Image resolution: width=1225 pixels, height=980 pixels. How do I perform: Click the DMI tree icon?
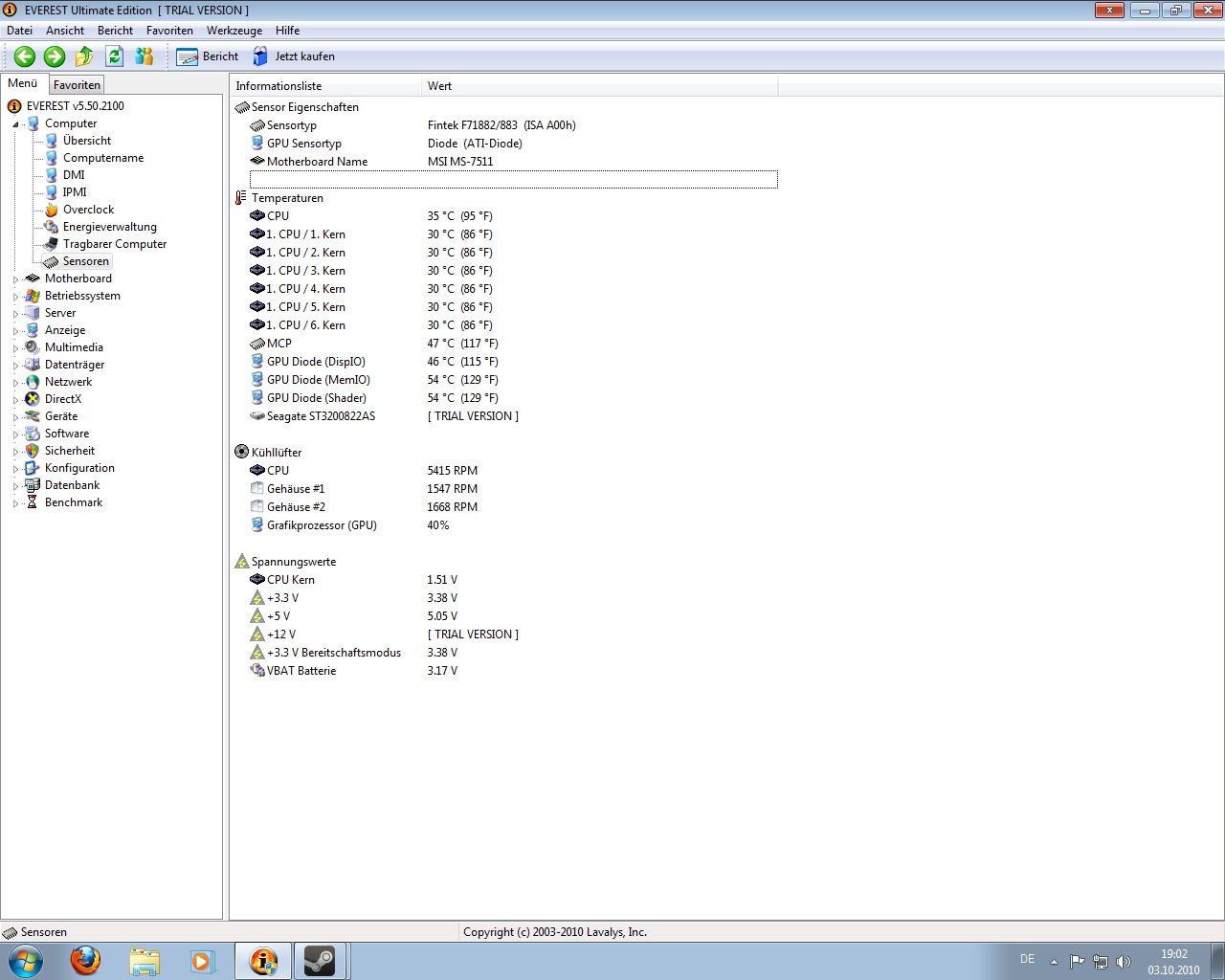coord(52,175)
